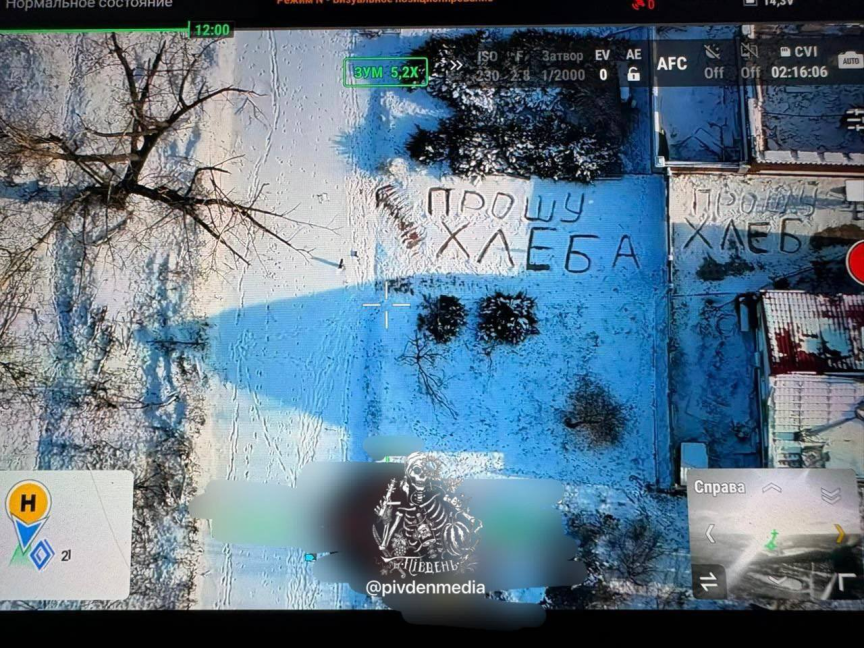Tap the home point H marker on minimap
This screenshot has width=864, height=648.
pos(27,503)
